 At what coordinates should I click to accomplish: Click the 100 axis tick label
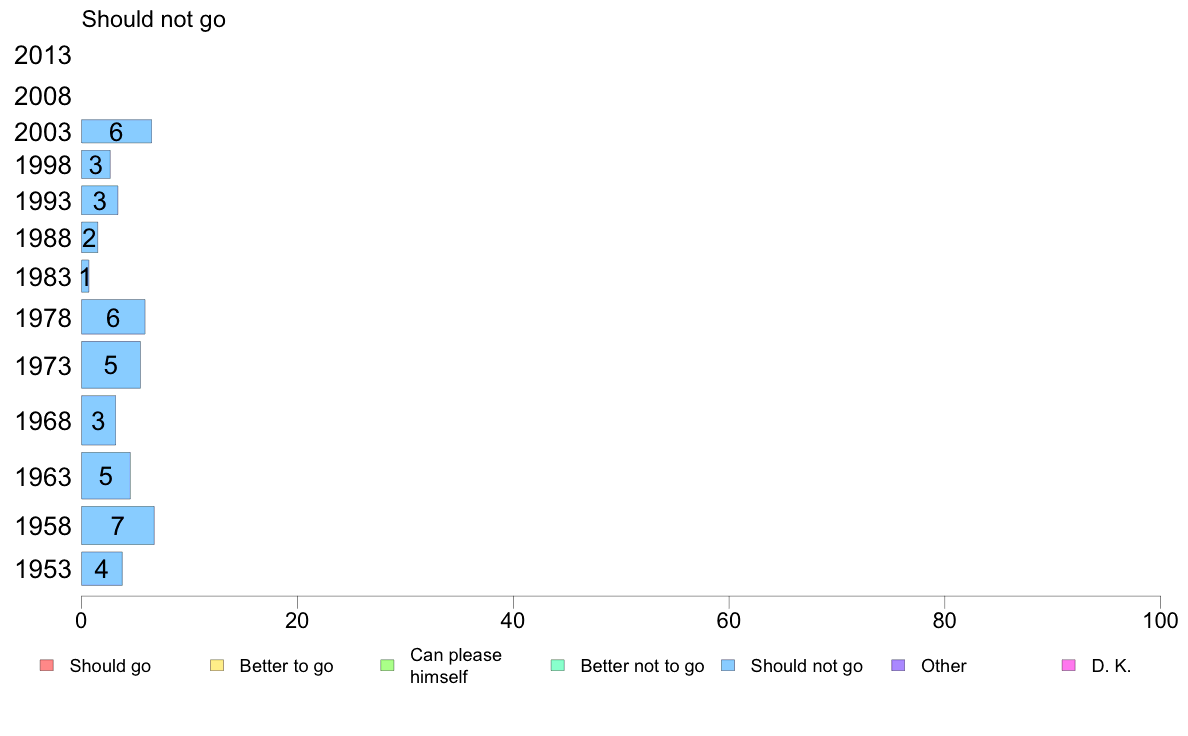coord(1160,621)
